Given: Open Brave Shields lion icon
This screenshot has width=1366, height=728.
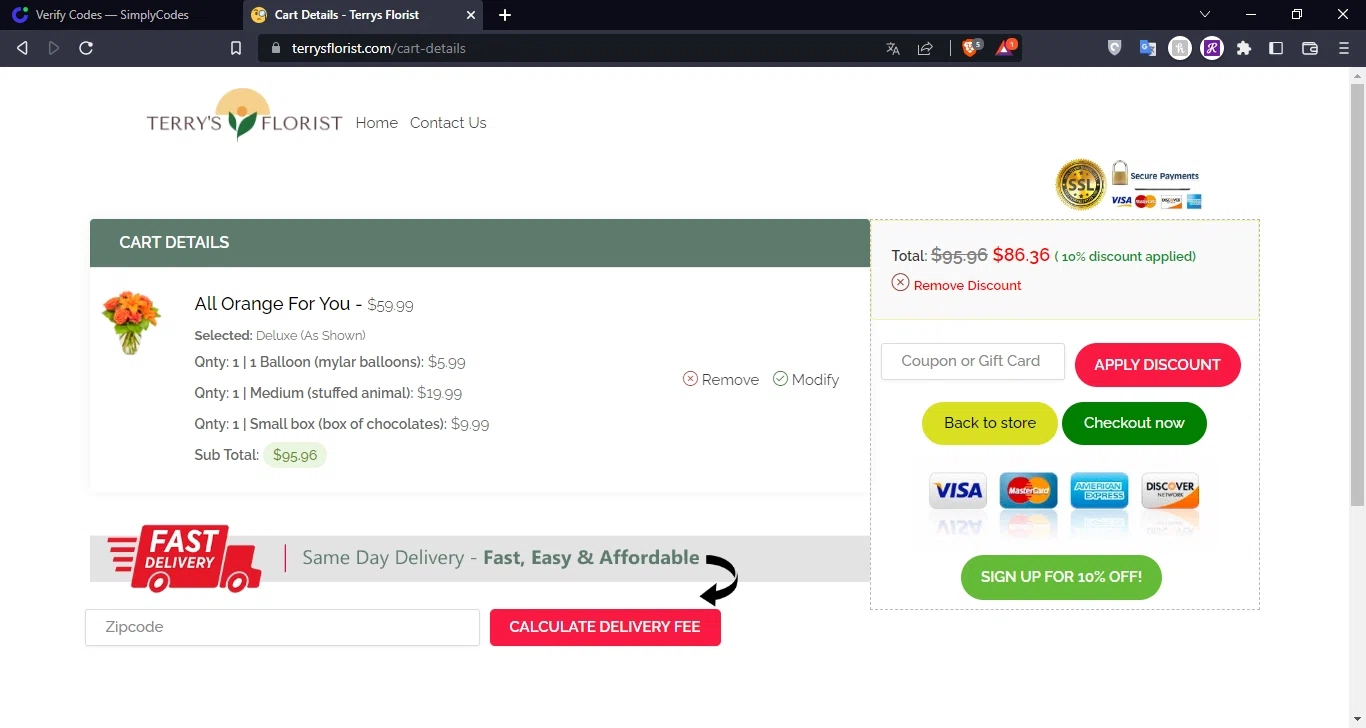Looking at the screenshot, I should [971, 47].
